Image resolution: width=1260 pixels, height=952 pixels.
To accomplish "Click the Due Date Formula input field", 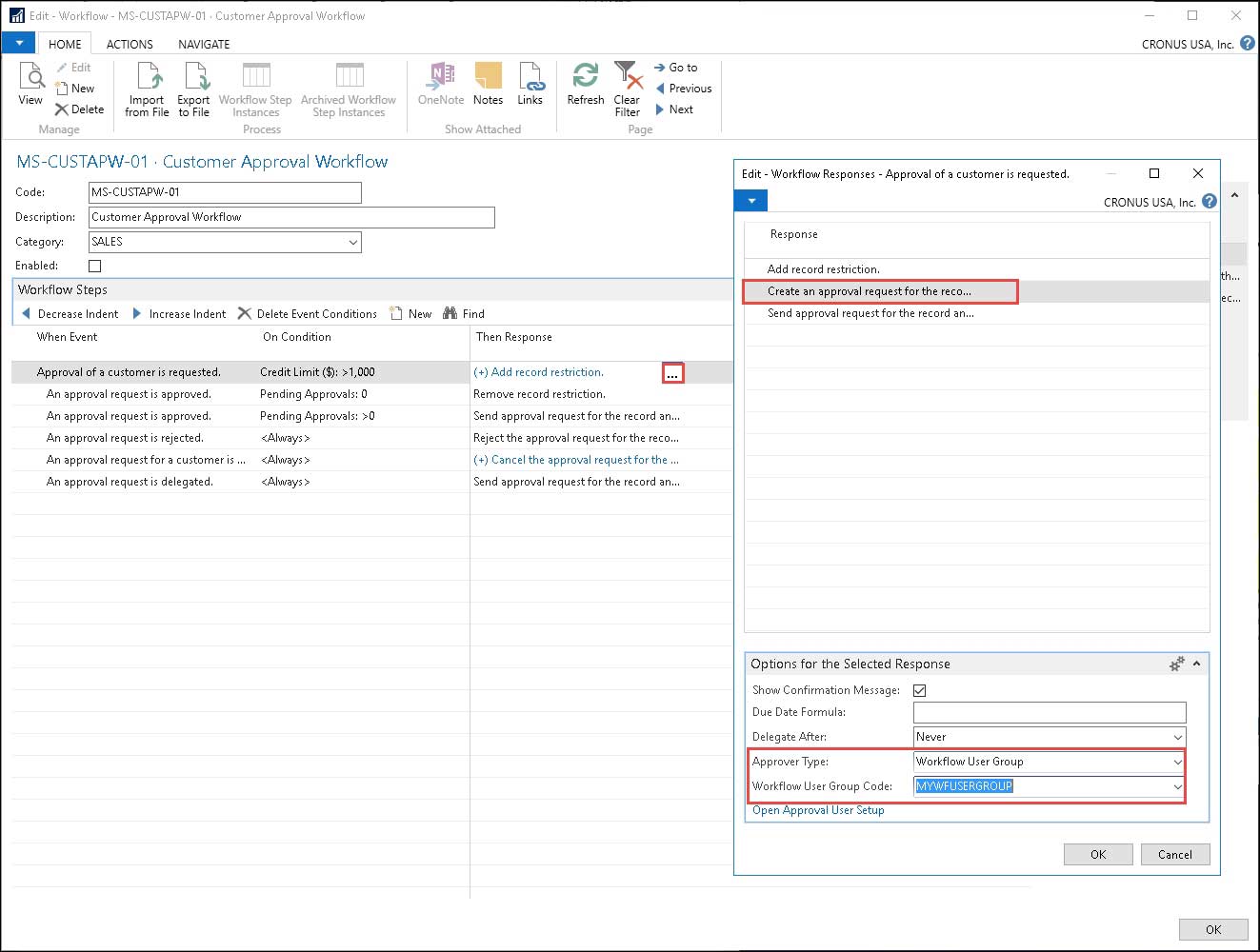I will pyautogui.click(x=1049, y=712).
